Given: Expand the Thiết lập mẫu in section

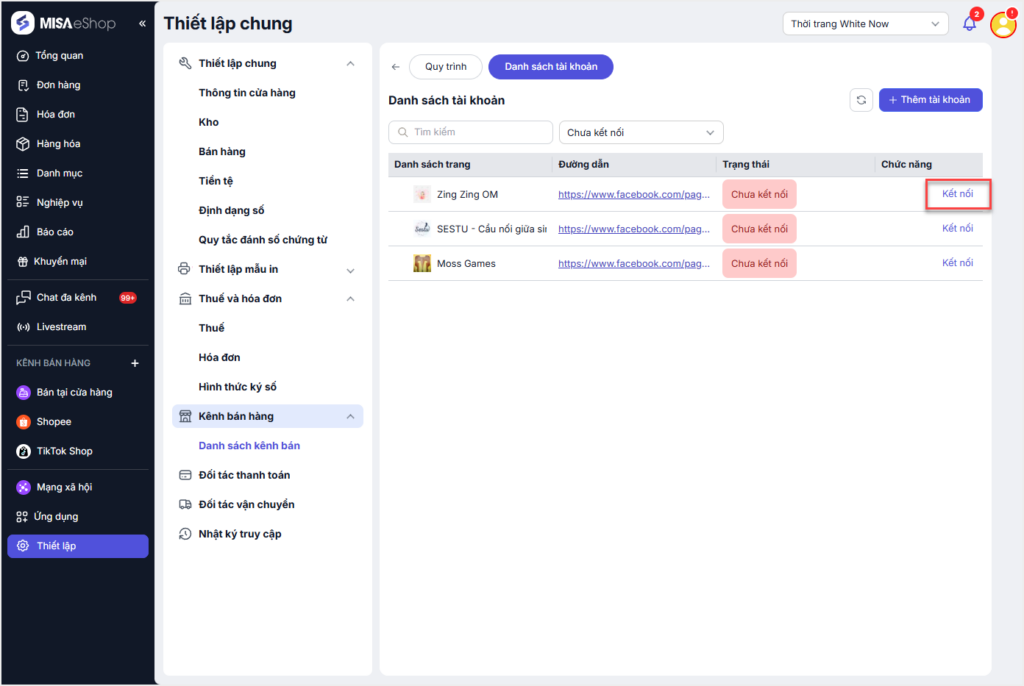Looking at the screenshot, I should [350, 270].
